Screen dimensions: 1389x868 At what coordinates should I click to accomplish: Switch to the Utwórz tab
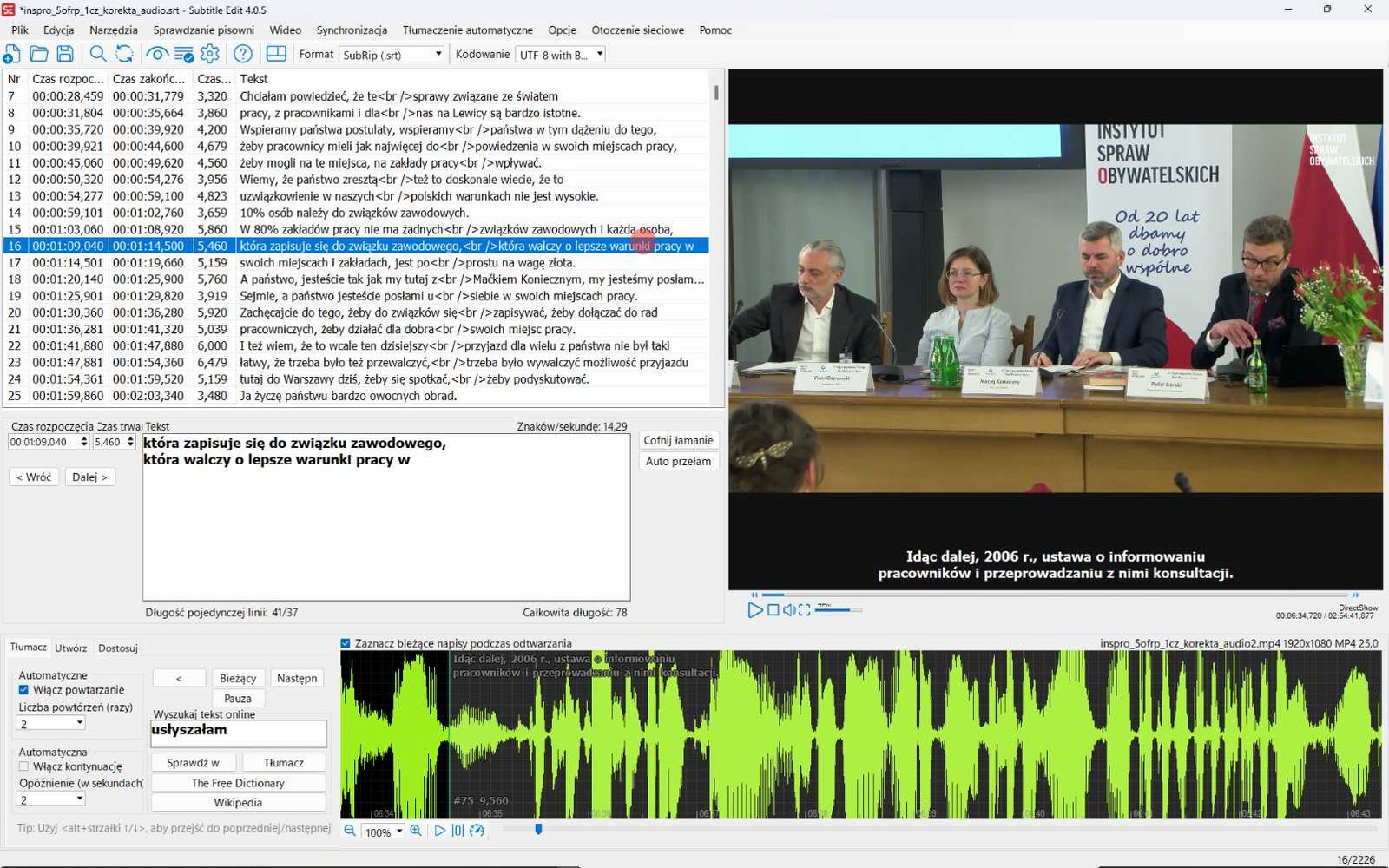(x=71, y=648)
